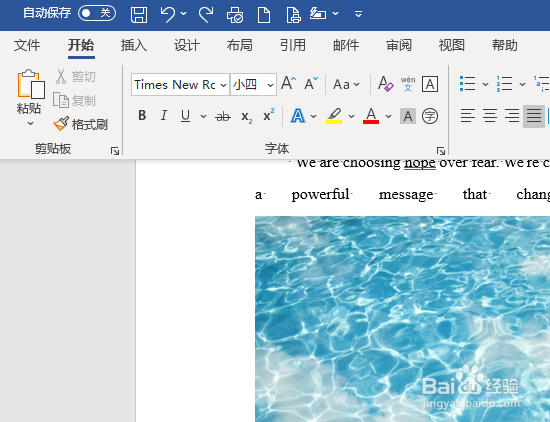Viewport: 550px width, 422px height.
Task: Switch to the 设计 tab
Action: [187, 46]
